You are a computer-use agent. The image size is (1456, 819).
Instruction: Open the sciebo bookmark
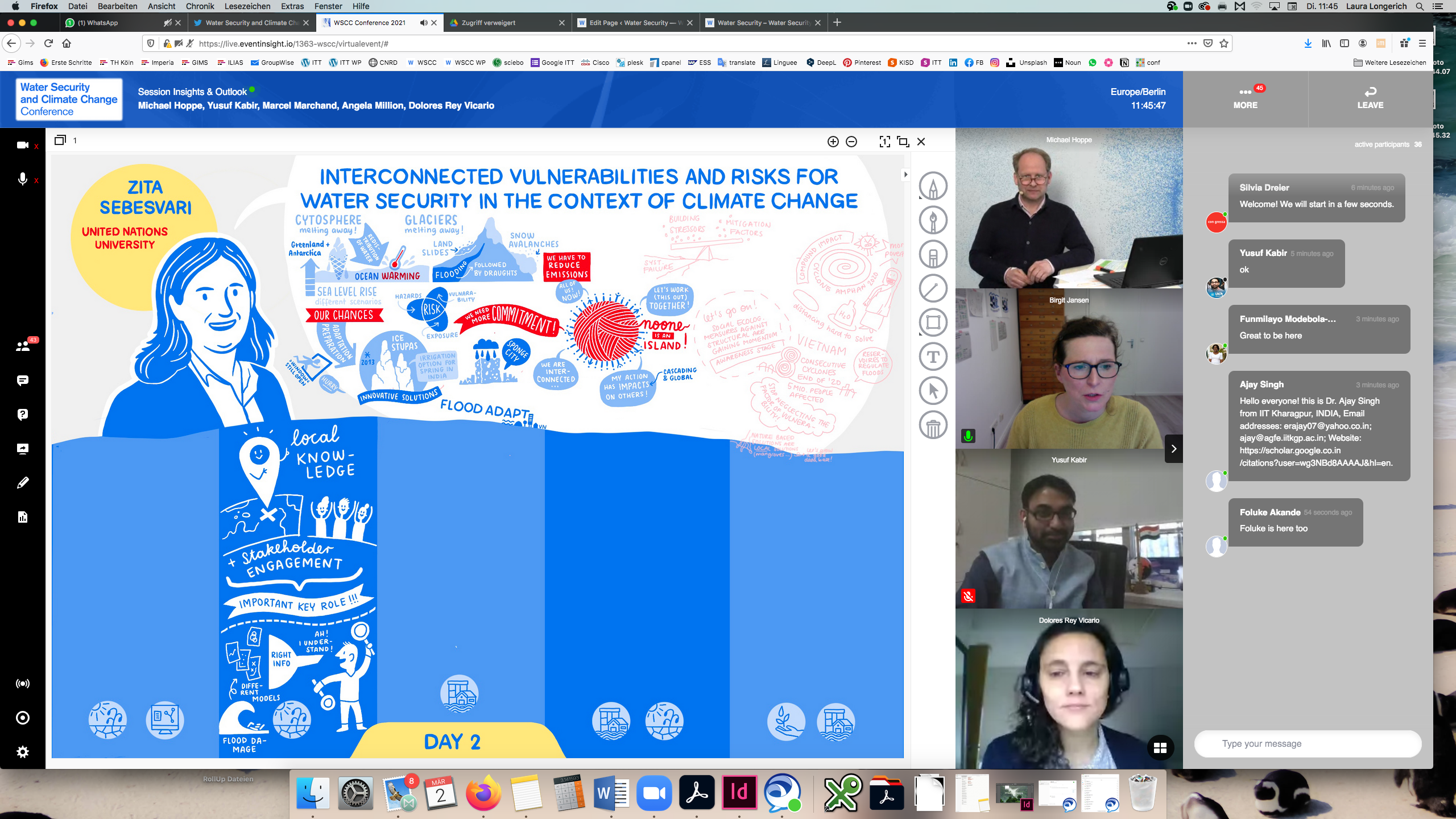click(507, 63)
